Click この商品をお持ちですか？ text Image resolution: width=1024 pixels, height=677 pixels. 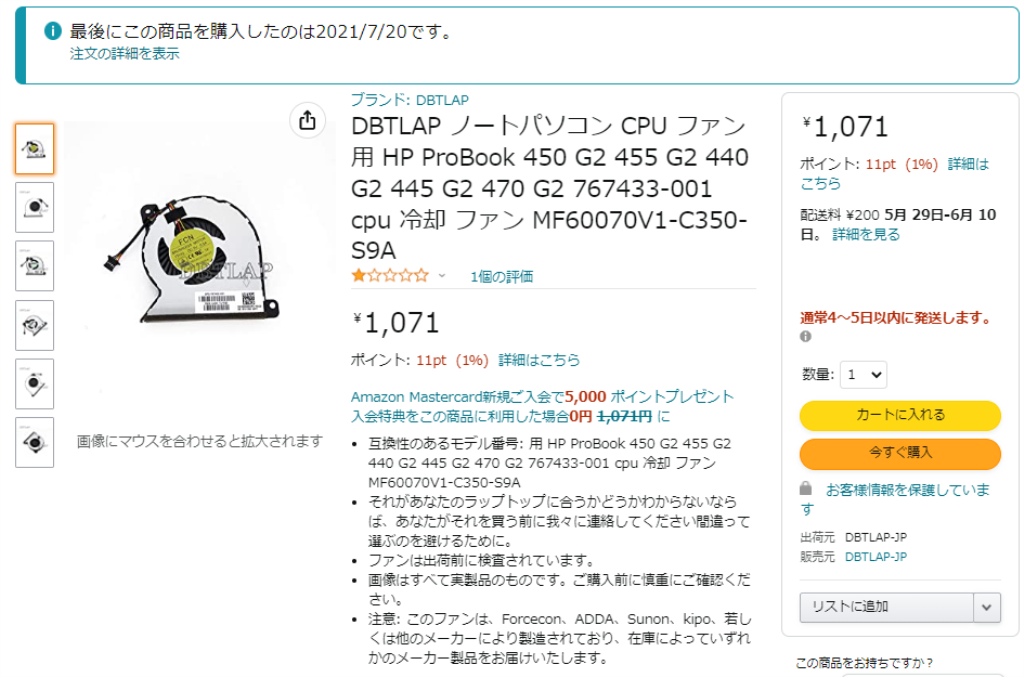865,663
